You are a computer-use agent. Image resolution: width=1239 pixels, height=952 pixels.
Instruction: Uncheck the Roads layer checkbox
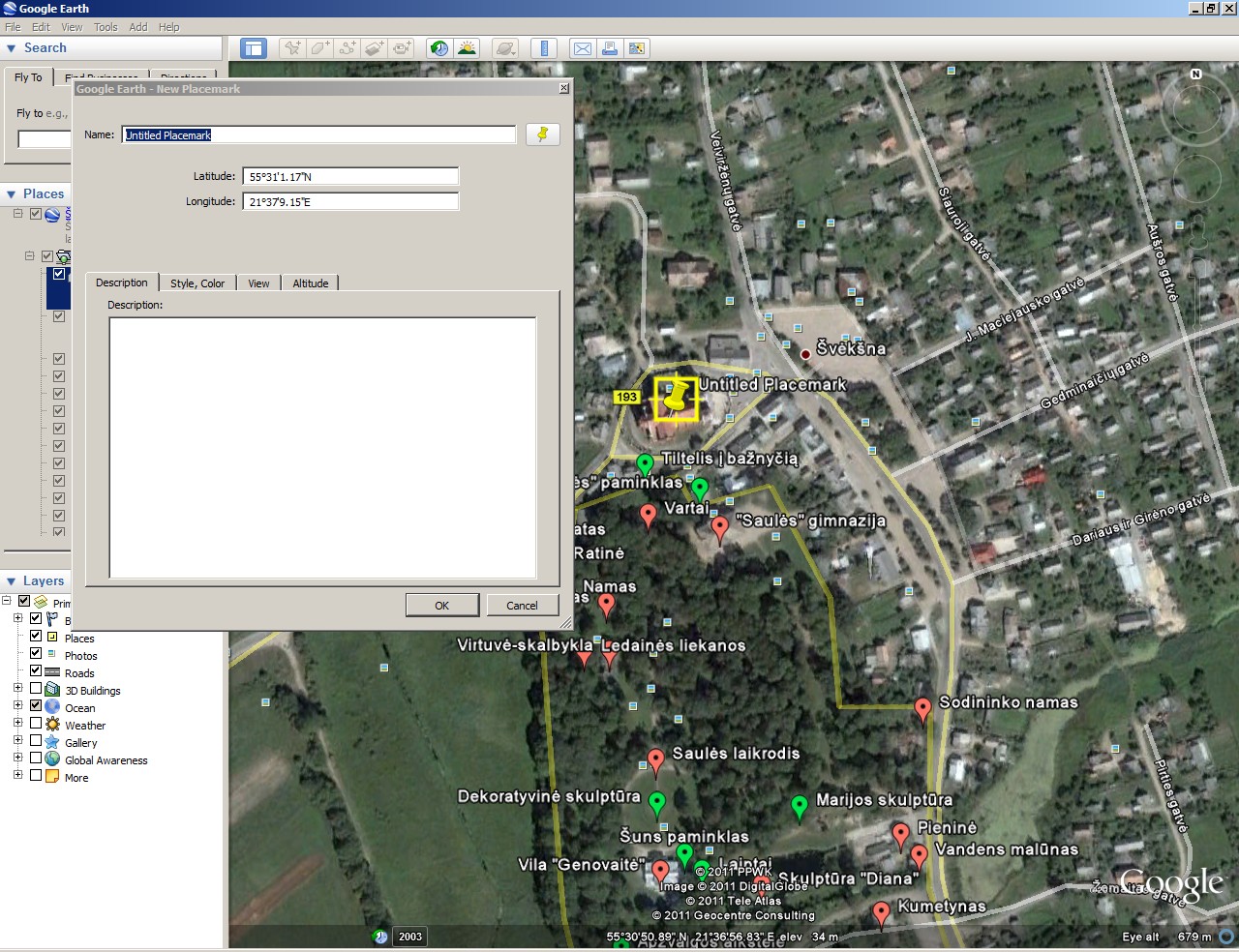click(x=36, y=671)
